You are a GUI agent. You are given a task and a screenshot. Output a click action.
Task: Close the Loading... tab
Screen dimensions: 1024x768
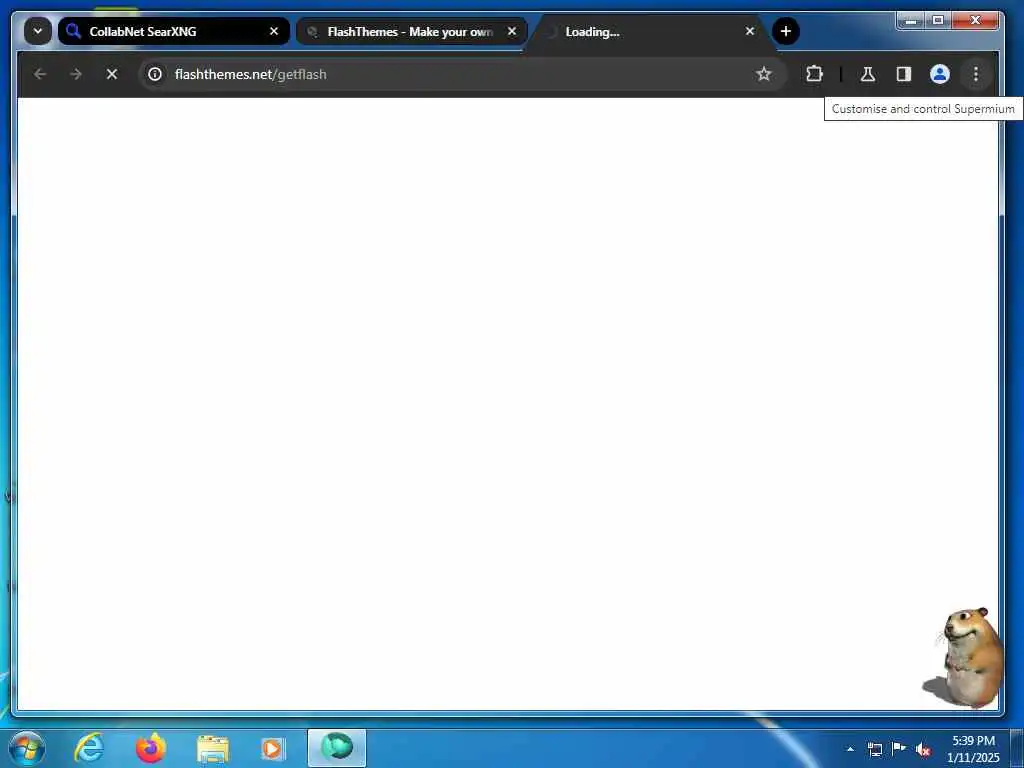pyautogui.click(x=750, y=31)
